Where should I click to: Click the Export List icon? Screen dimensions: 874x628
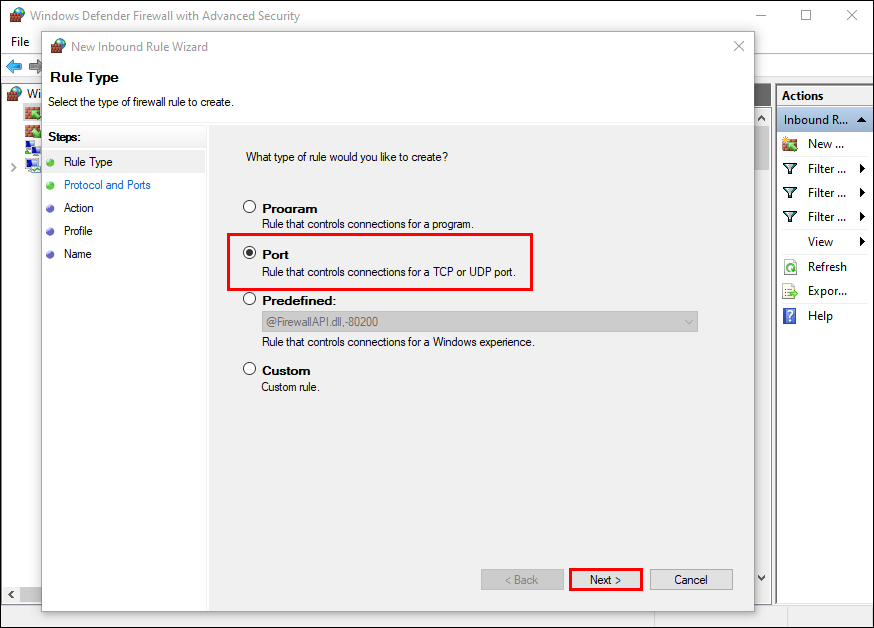coord(790,291)
